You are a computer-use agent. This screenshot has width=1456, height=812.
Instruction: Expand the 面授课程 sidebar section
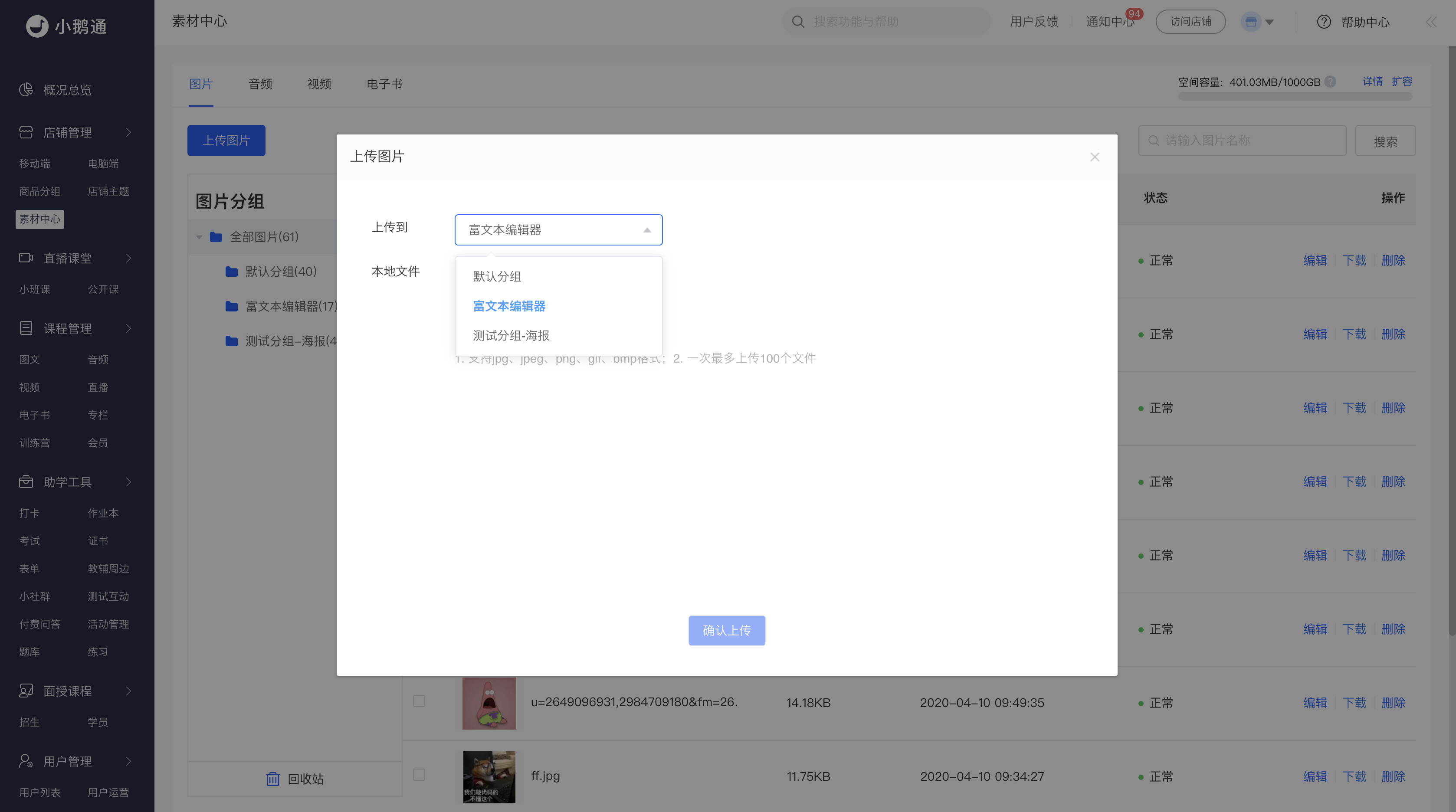pyautogui.click(x=129, y=691)
